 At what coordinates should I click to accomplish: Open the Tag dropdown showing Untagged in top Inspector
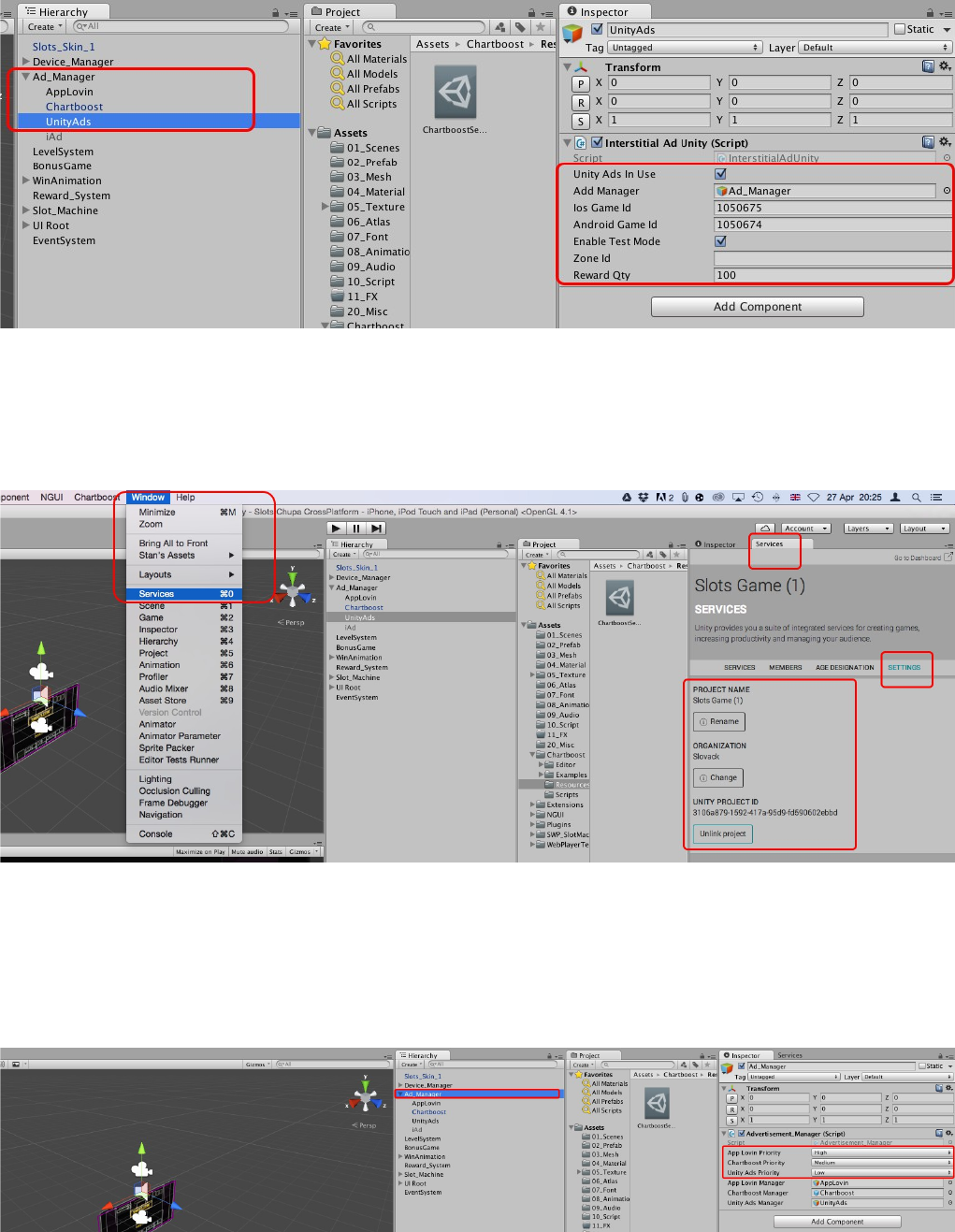coord(685,48)
